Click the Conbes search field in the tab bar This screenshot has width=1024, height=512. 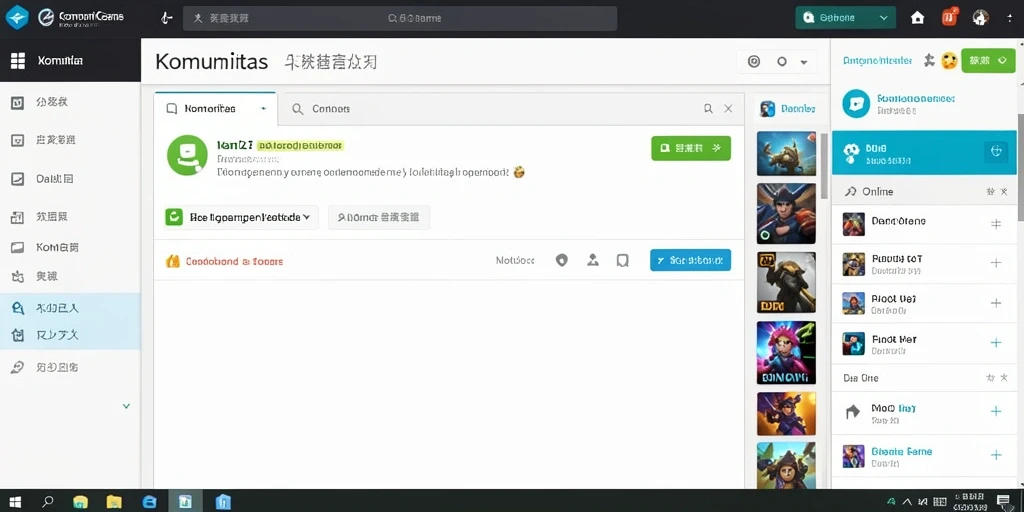[x=492, y=109]
